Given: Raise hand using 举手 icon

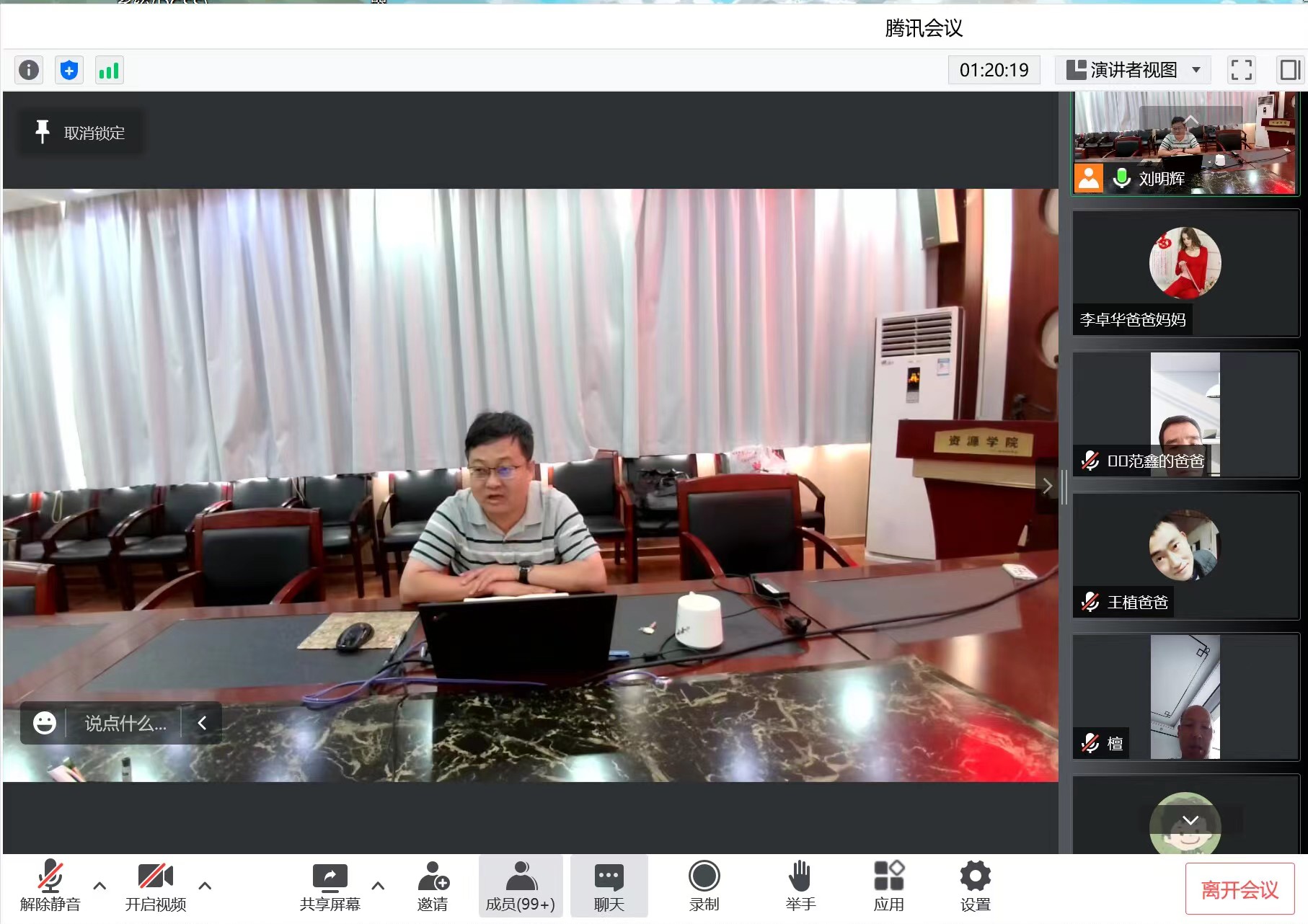Looking at the screenshot, I should pos(800,886).
